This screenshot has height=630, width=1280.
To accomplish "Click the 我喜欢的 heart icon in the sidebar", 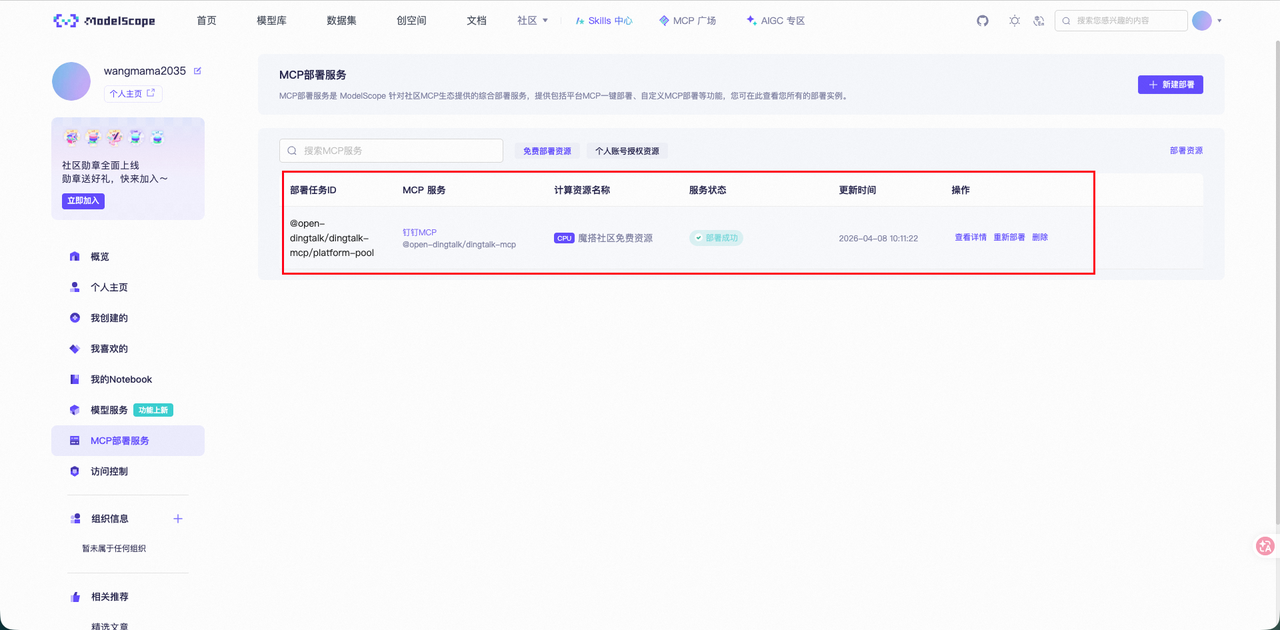I will coord(74,349).
